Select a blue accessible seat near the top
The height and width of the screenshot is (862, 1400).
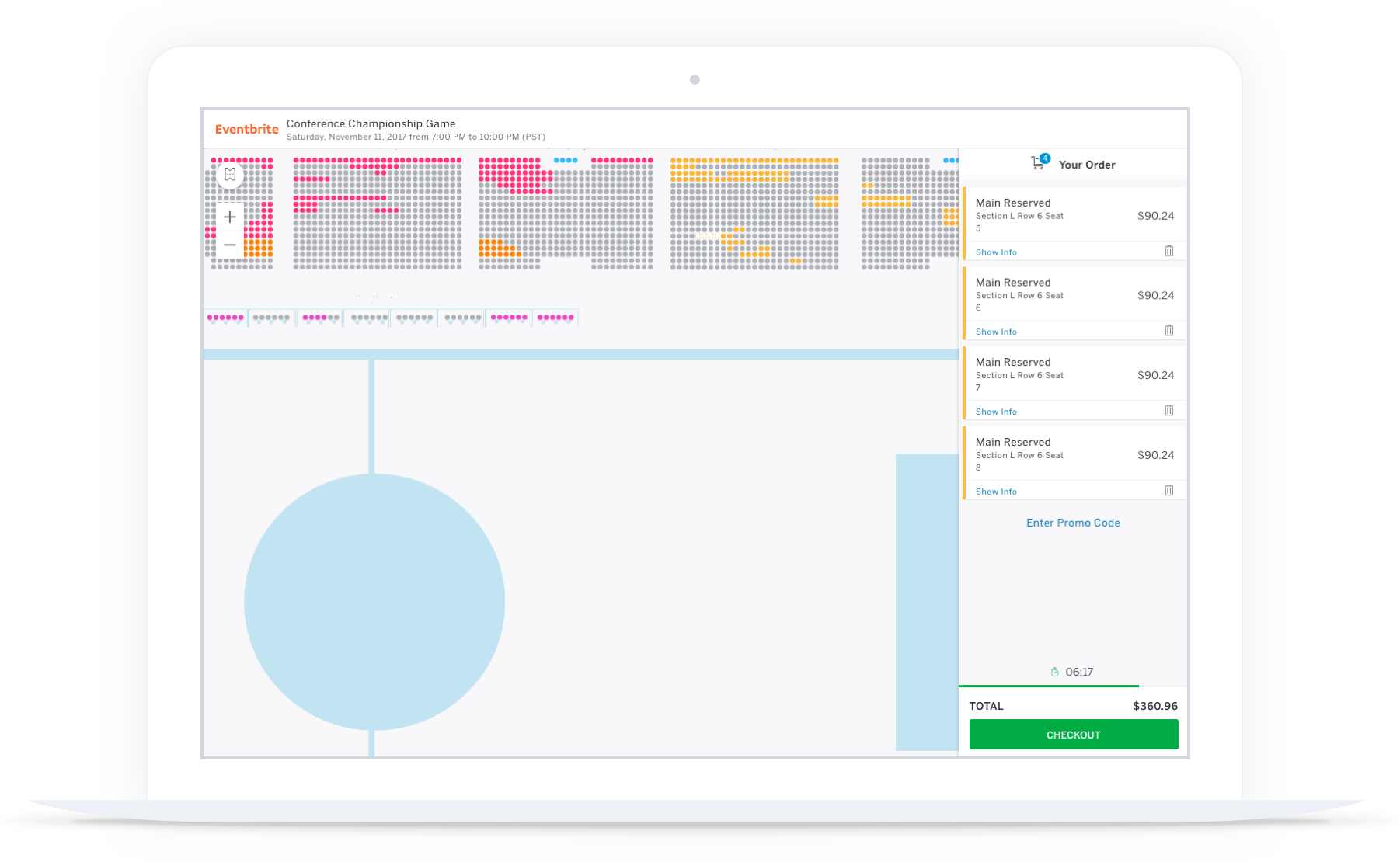(x=563, y=159)
